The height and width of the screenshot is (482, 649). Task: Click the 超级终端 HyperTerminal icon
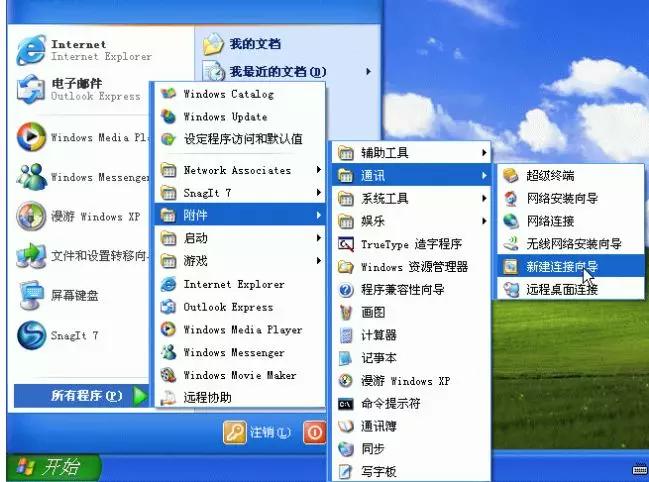click(x=511, y=176)
